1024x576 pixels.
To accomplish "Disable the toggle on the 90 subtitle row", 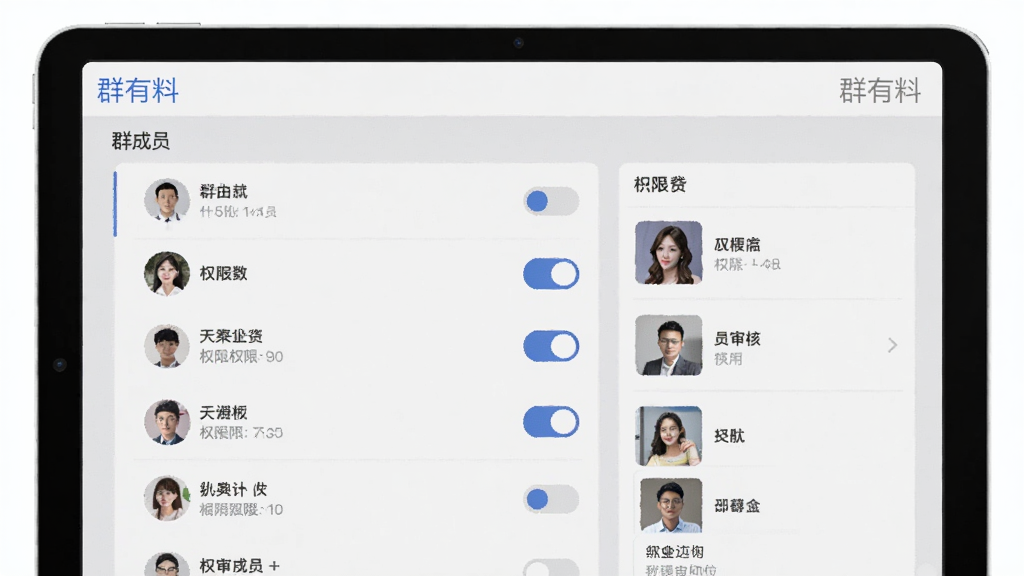I will (551, 346).
